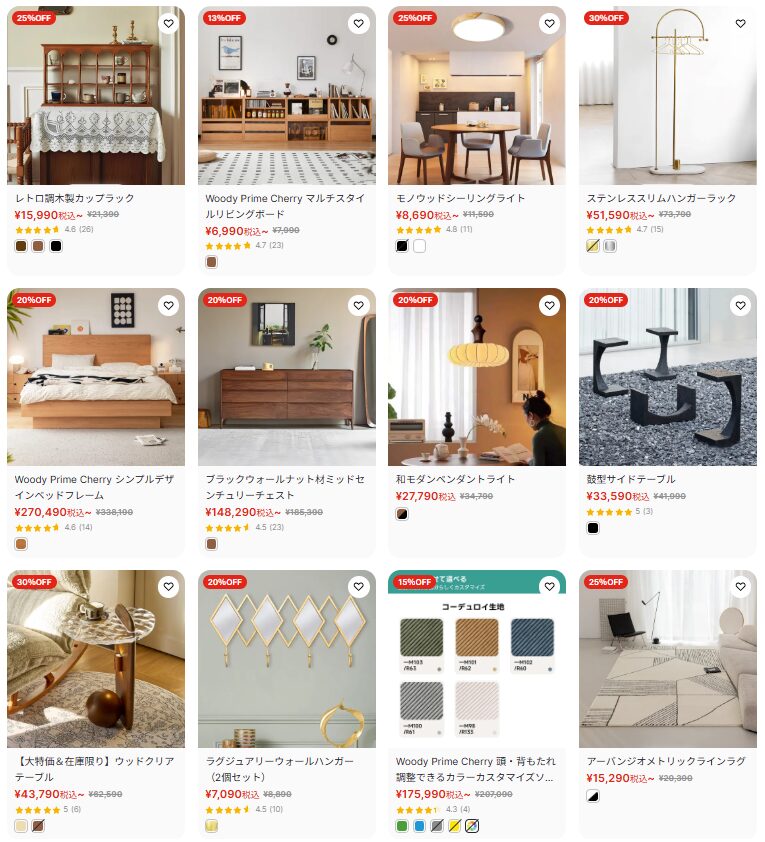Heart the ラグジュアリーウォールハンガー item
The height and width of the screenshot is (842, 765).
click(359, 587)
